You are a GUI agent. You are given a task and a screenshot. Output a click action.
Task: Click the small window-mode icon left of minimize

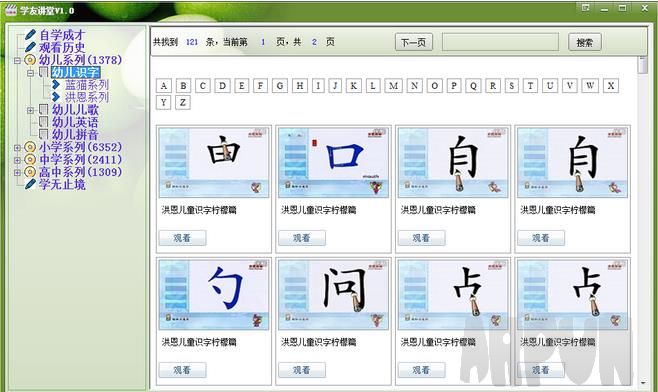(585, 8)
